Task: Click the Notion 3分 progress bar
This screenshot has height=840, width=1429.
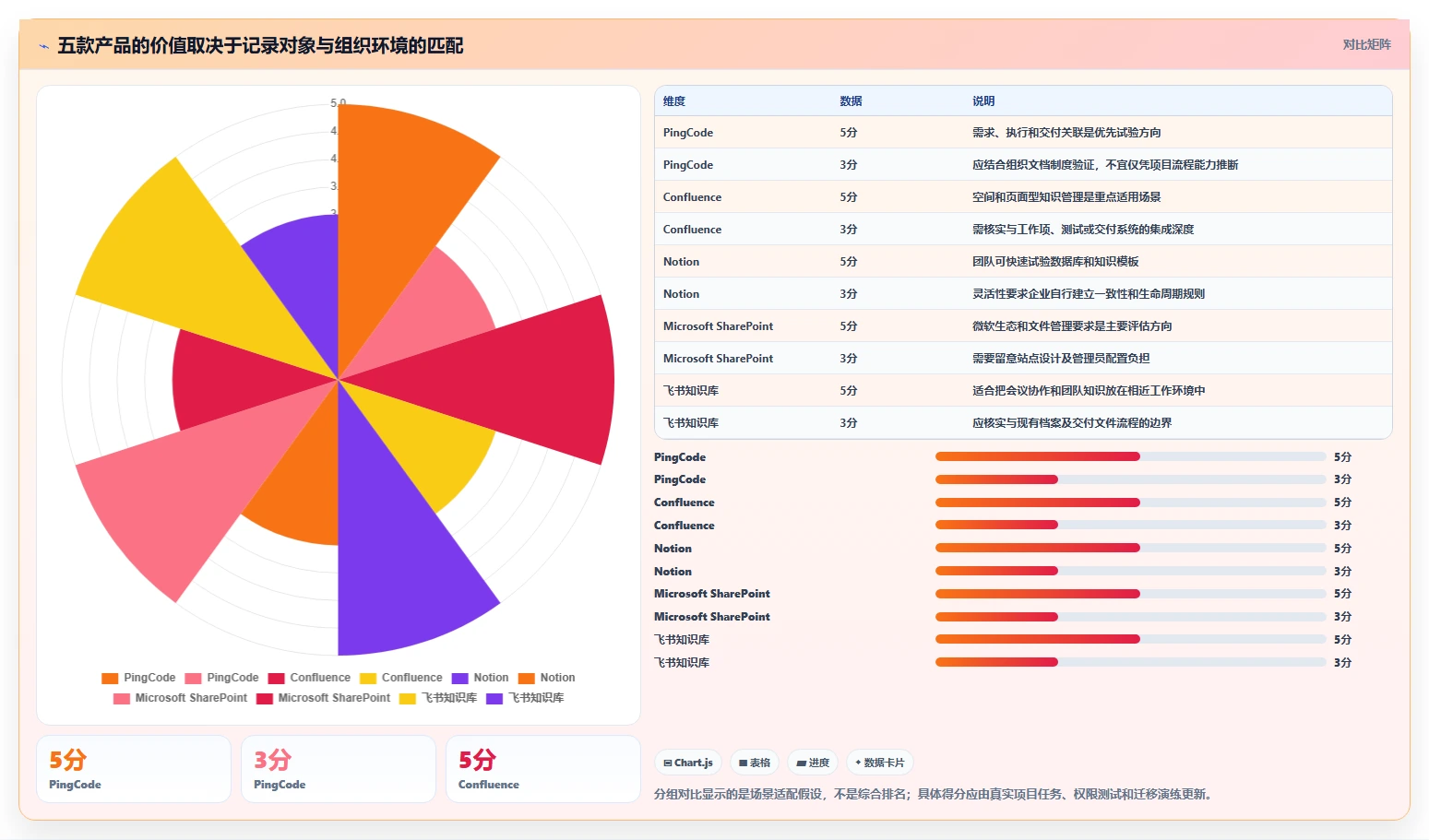Action: [x=1130, y=571]
